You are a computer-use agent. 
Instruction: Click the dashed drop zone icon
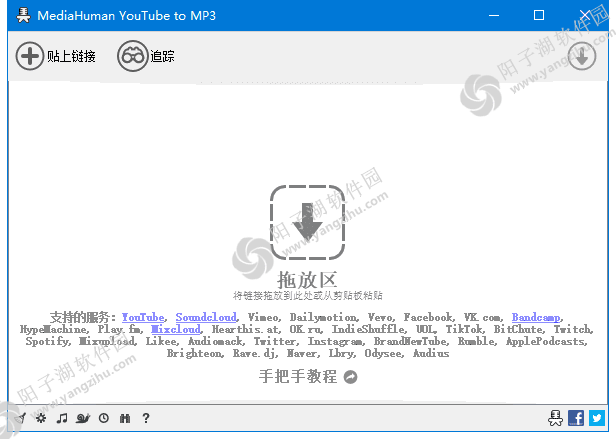pos(307,222)
